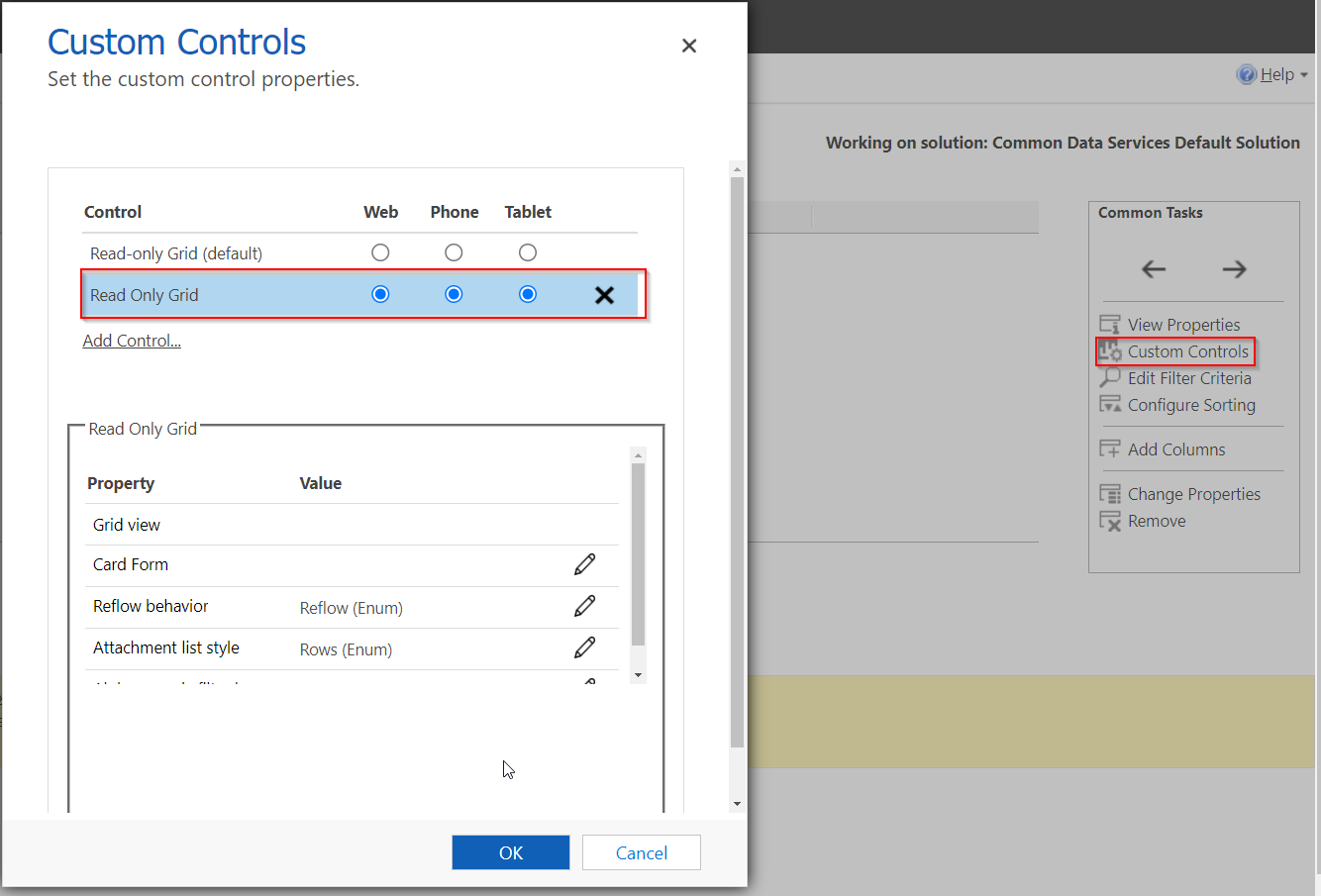
Task: Select Tablet radio for Read-only Grid (default)
Action: [x=528, y=253]
